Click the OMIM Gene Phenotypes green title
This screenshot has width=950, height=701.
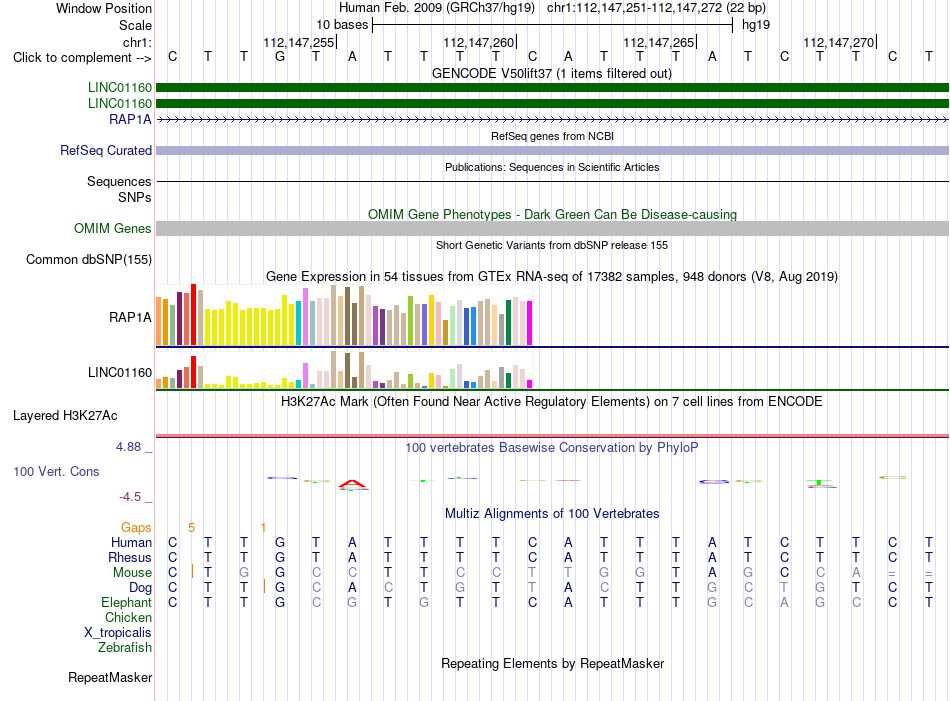552,214
